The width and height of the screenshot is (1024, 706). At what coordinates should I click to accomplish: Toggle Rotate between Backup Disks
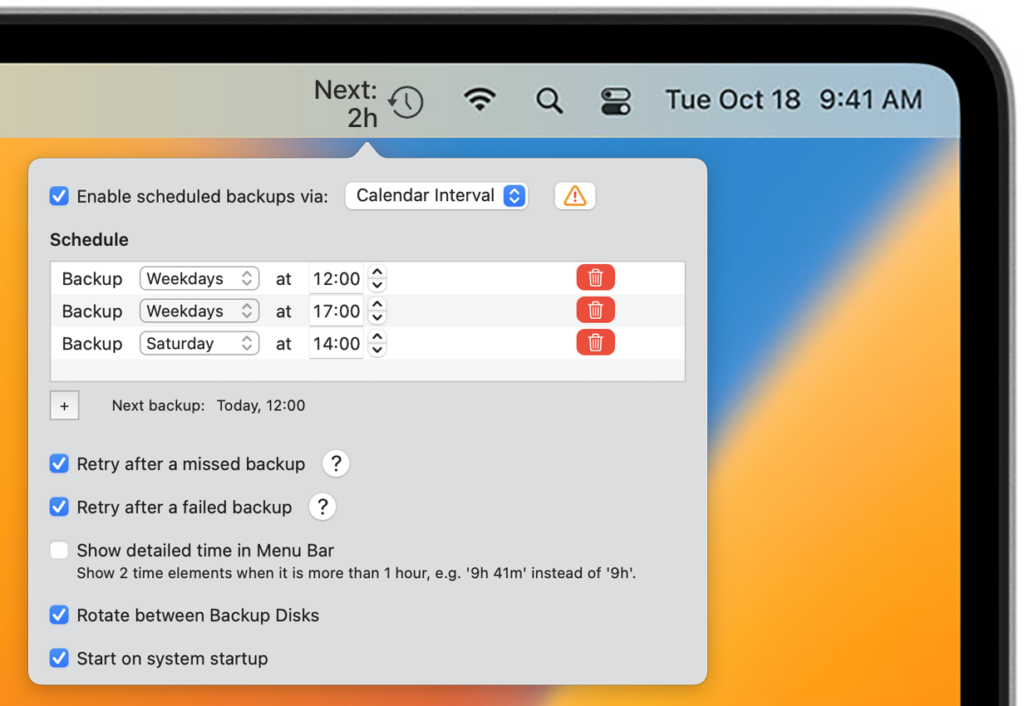pyautogui.click(x=59, y=615)
